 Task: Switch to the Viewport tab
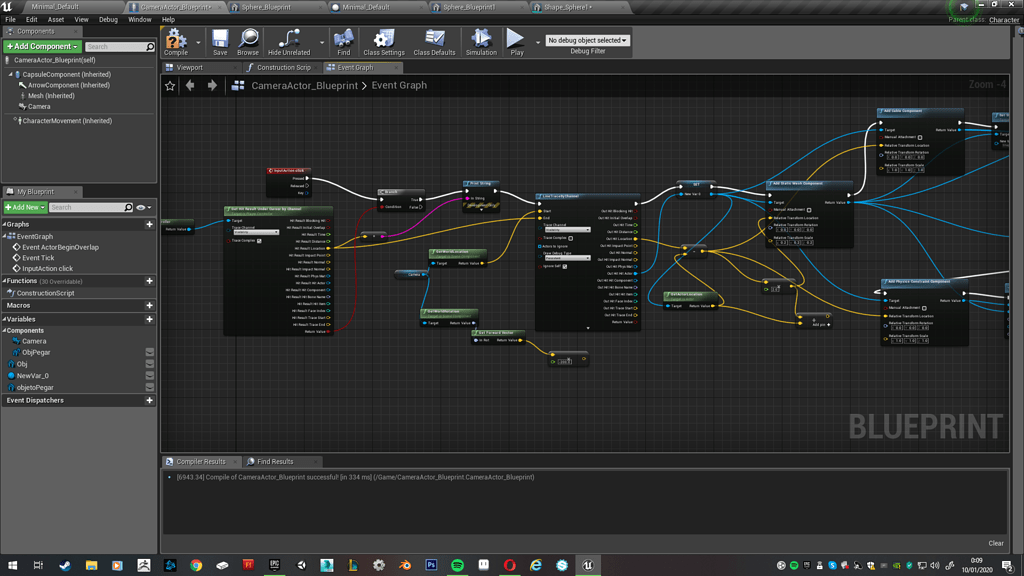(189, 68)
